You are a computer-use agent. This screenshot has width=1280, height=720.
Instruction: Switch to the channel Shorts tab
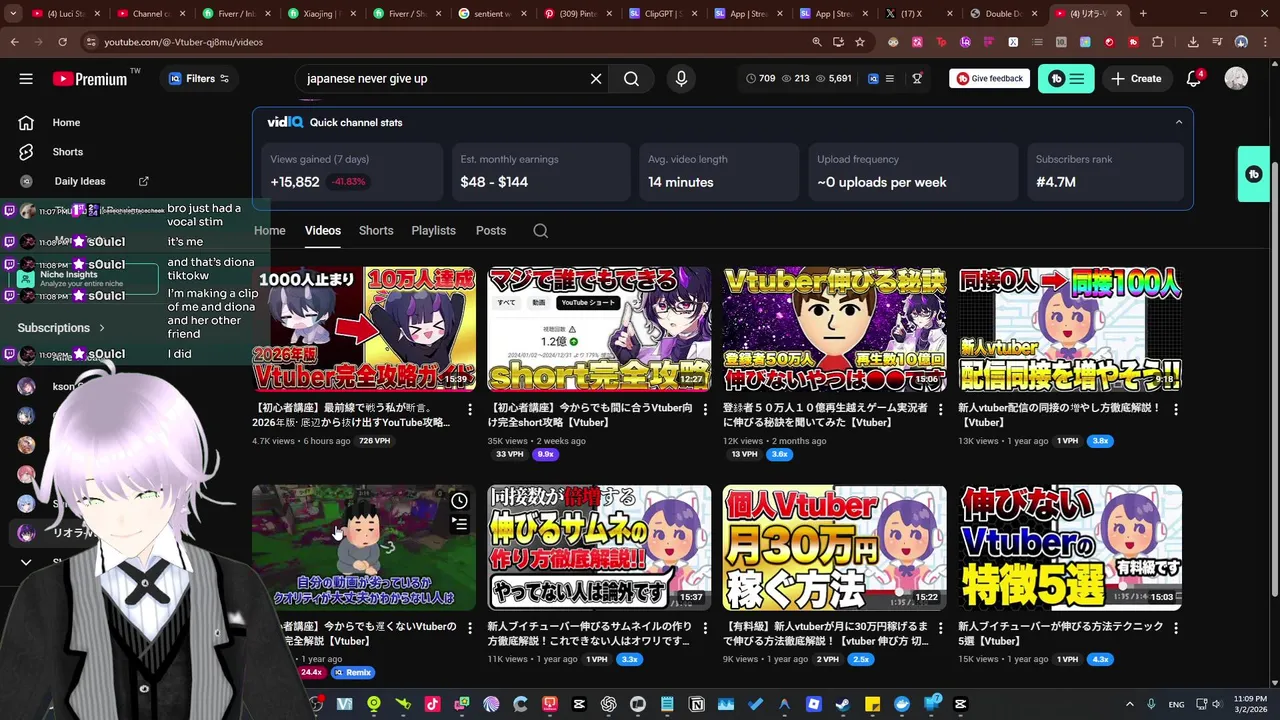pyautogui.click(x=376, y=230)
